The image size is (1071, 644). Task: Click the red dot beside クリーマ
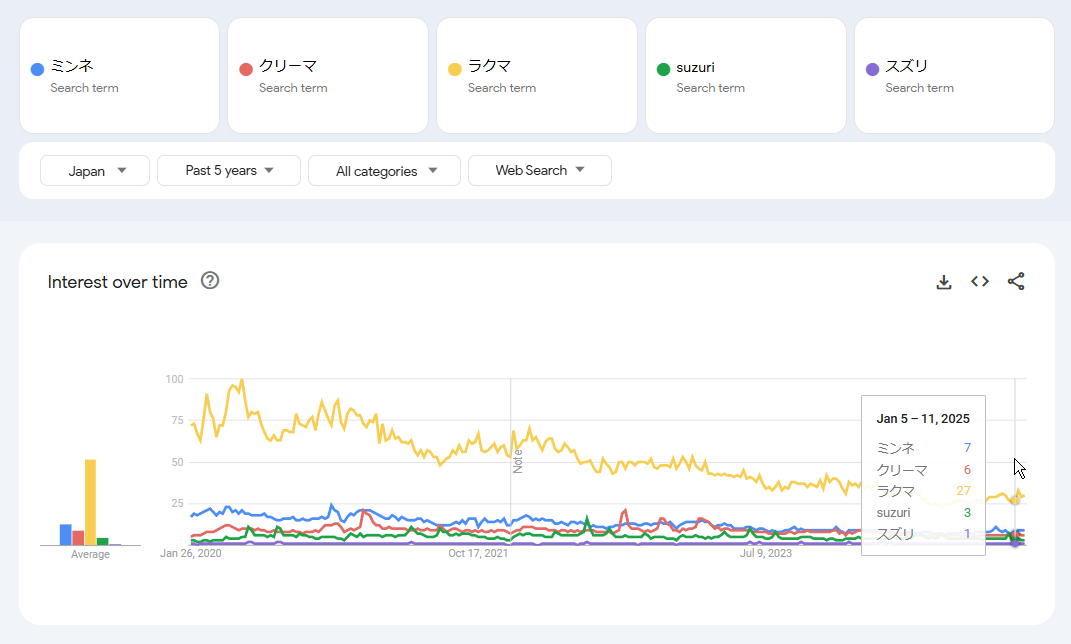[x=246, y=69]
